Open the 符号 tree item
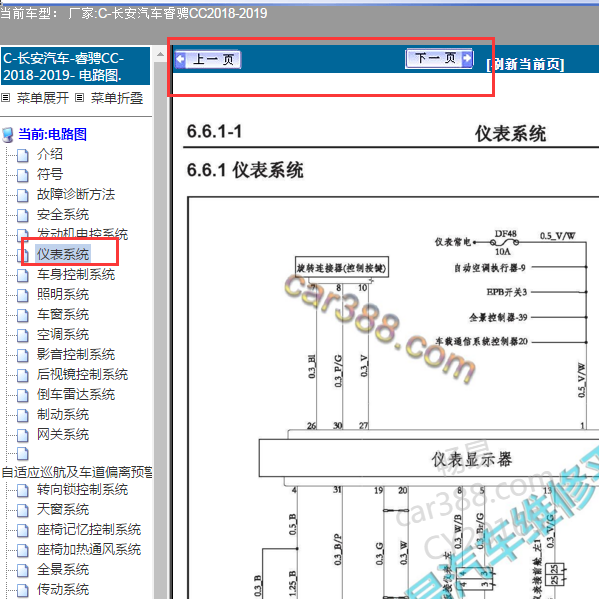Viewport: 599px width, 599px height. click(50, 174)
